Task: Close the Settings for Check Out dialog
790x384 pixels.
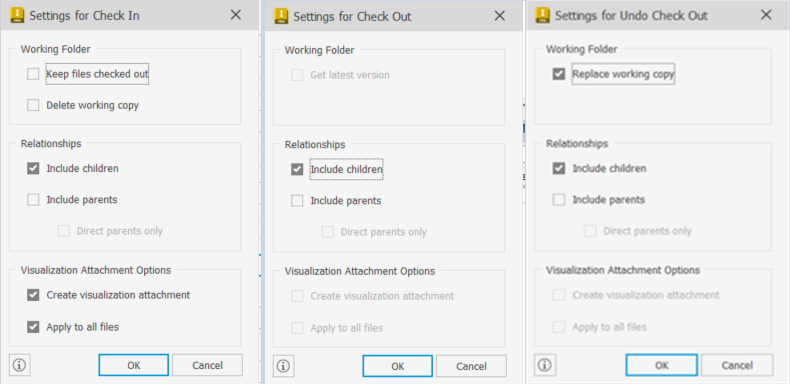Action: (499, 16)
